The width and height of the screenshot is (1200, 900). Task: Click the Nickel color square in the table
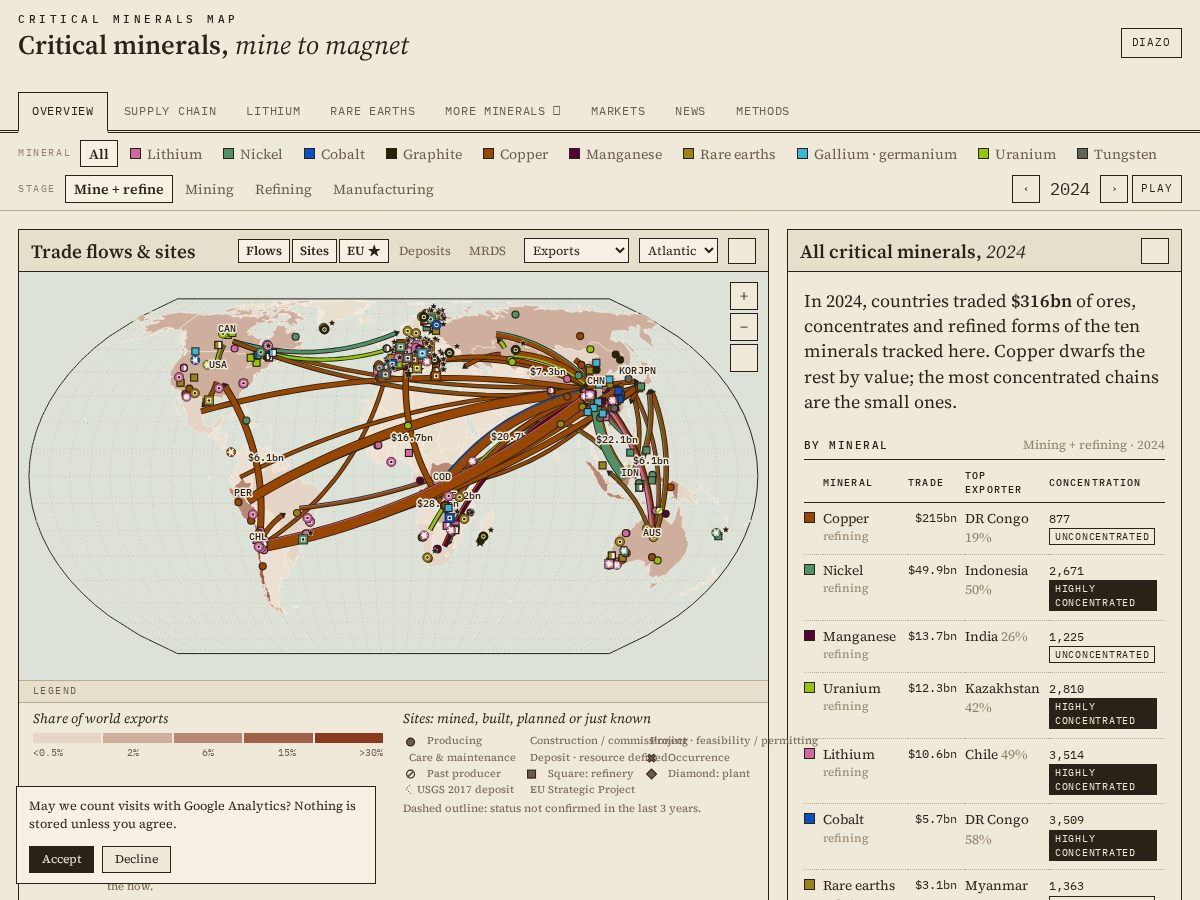pos(810,570)
